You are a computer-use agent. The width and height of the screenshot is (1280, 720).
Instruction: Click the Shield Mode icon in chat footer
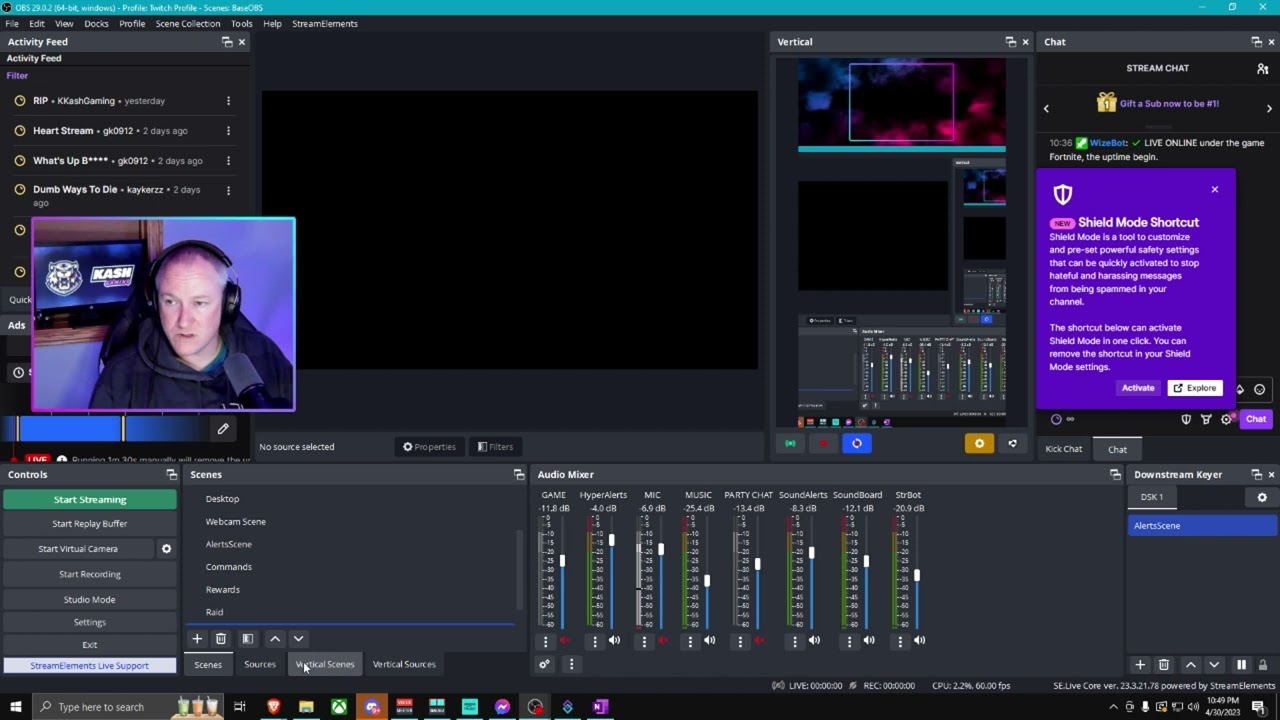pyautogui.click(x=1186, y=420)
